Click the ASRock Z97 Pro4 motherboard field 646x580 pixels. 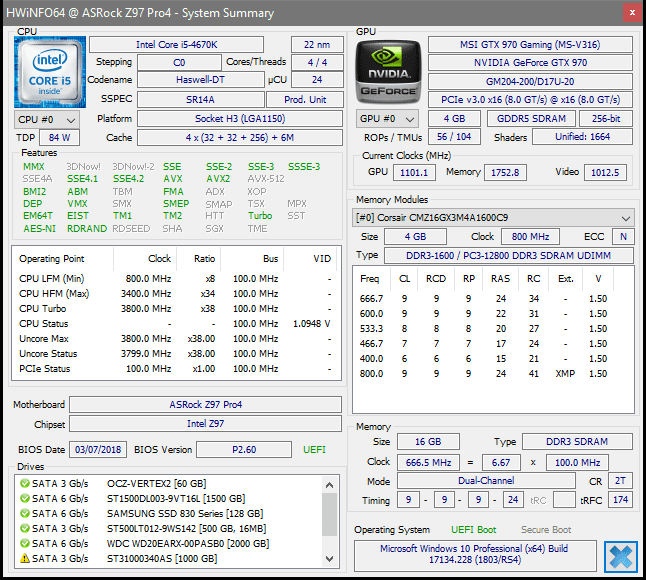pos(206,405)
